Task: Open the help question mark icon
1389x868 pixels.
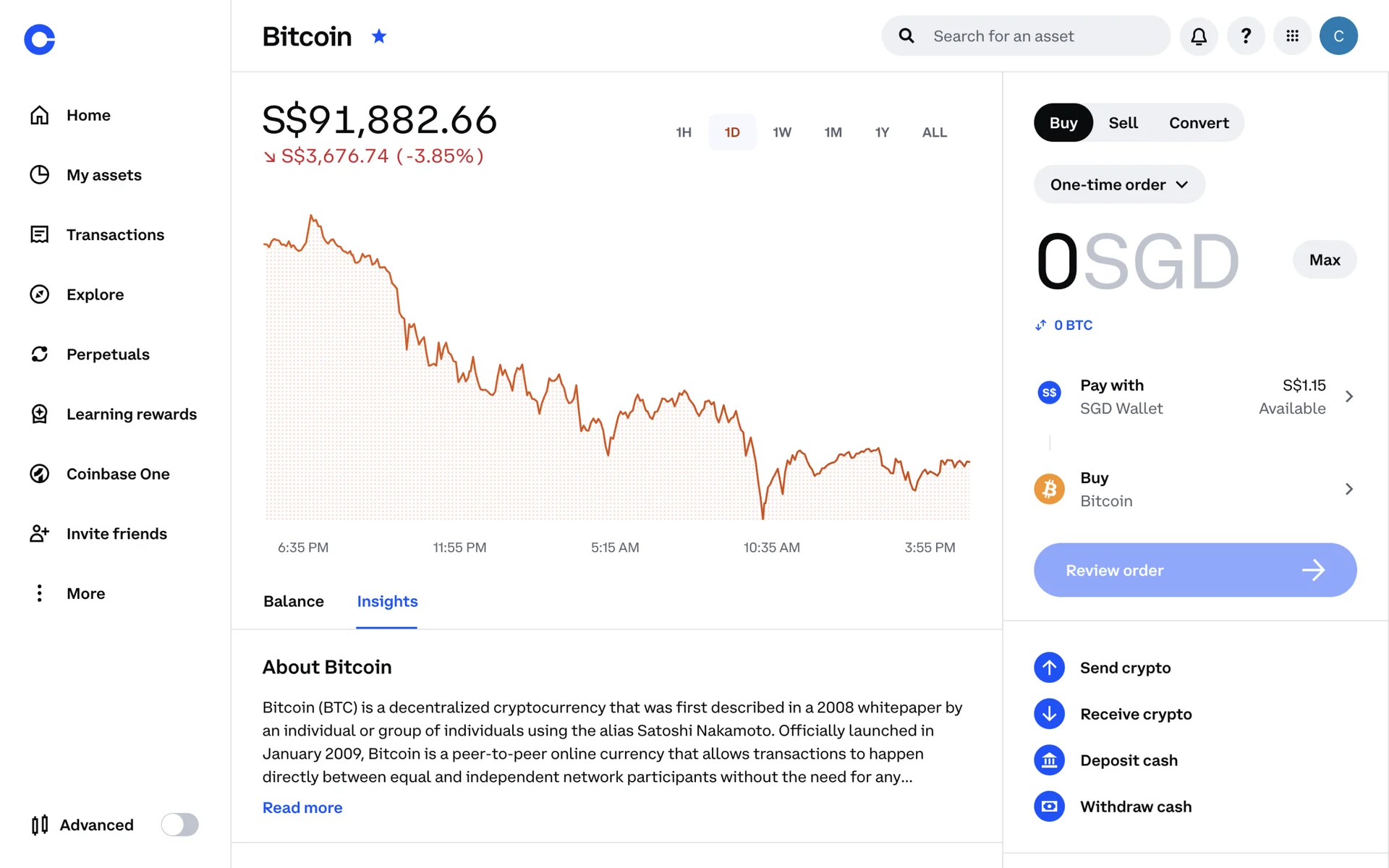Action: (x=1246, y=36)
